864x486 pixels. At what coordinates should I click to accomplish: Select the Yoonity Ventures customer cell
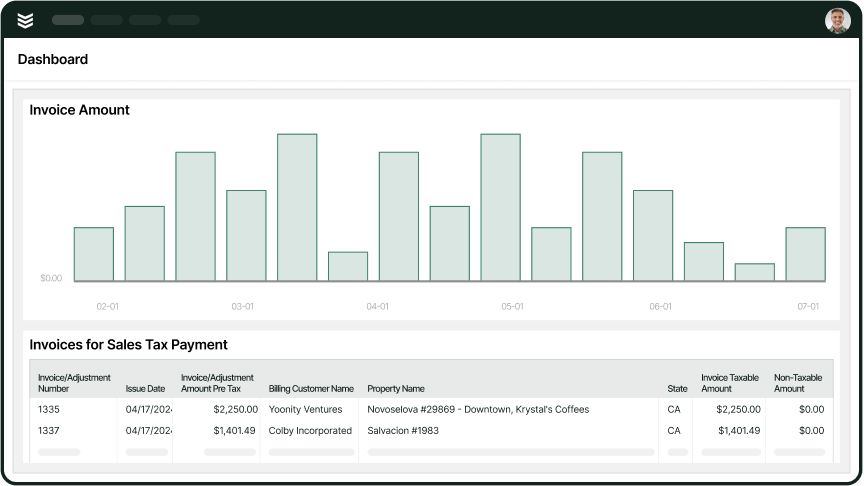pyautogui.click(x=306, y=409)
